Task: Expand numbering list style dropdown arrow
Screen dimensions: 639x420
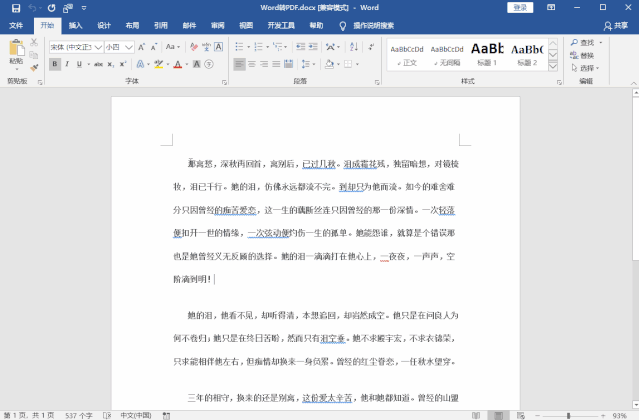Action: [267, 47]
